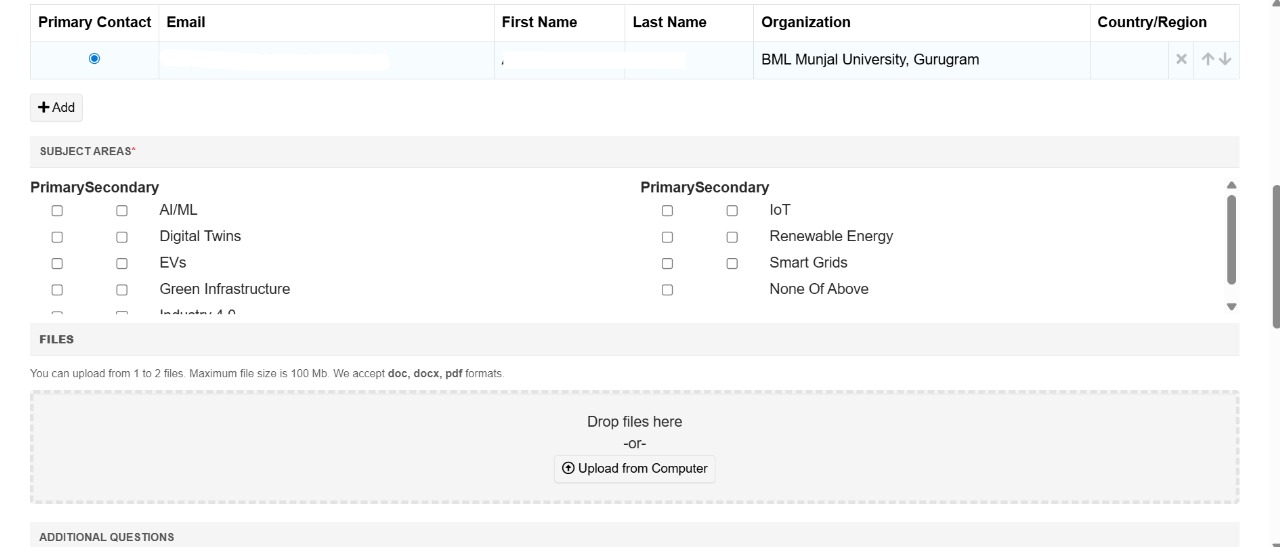This screenshot has height=547, width=1280.
Task: Select Primary checkbox for Smart Grids
Action: click(667, 264)
